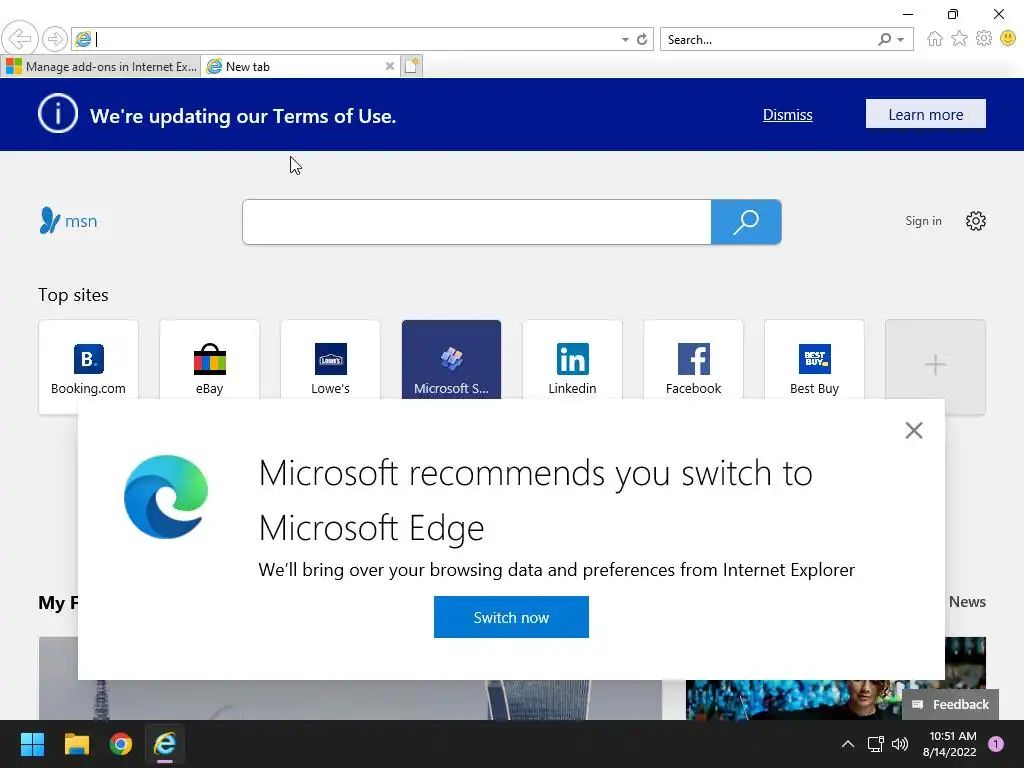The image size is (1024, 768).
Task: Open the eBay top site tile
Action: tap(210, 360)
